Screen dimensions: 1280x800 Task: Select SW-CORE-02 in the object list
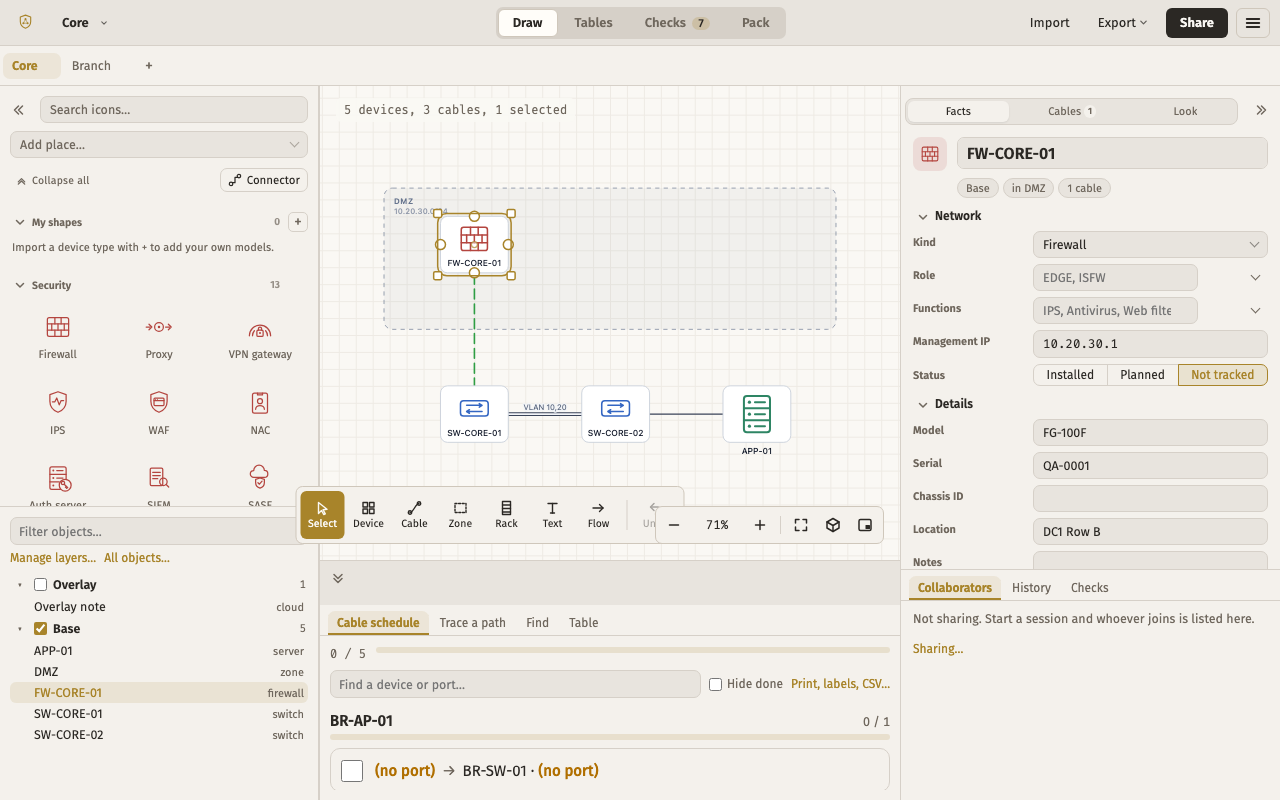[159, 735]
